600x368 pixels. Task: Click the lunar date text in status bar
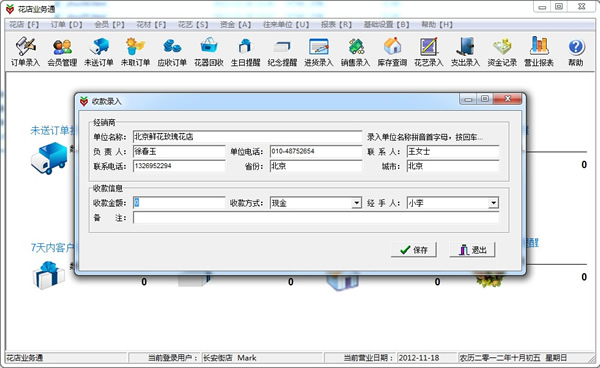click(513, 358)
